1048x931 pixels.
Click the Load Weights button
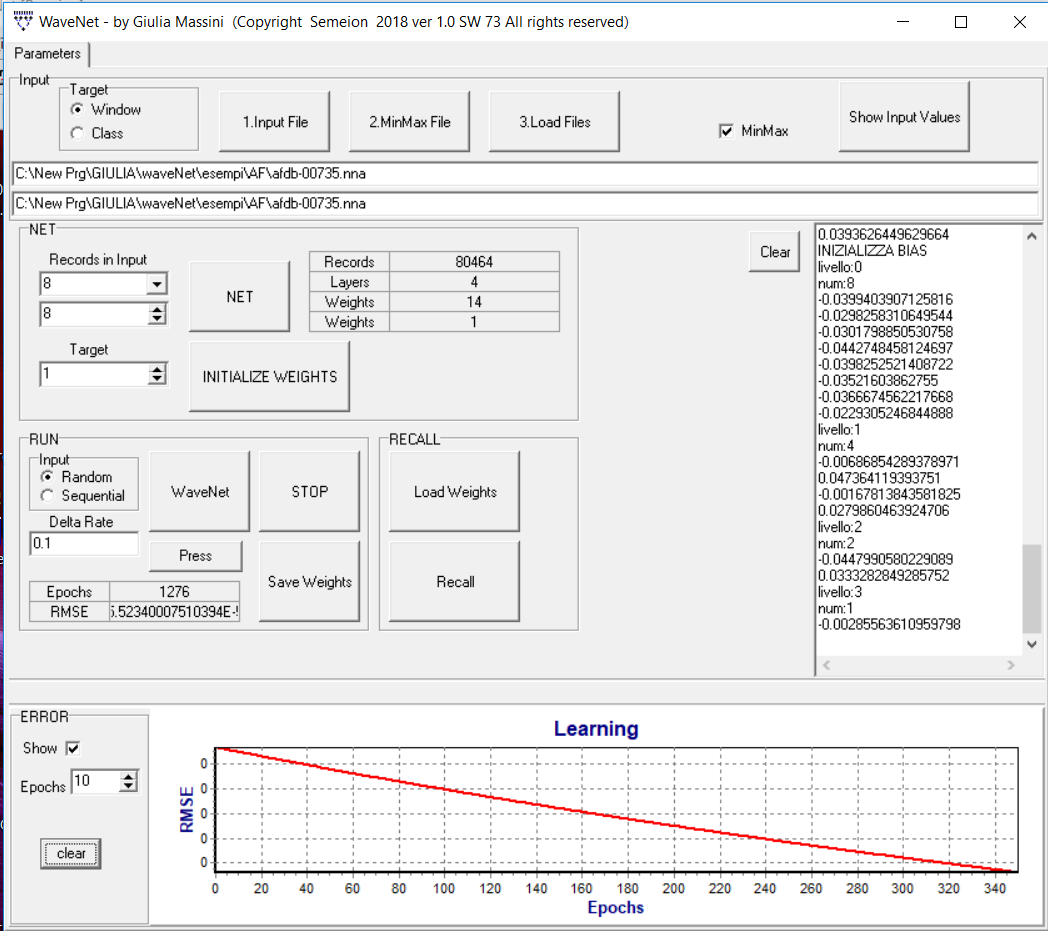click(454, 492)
